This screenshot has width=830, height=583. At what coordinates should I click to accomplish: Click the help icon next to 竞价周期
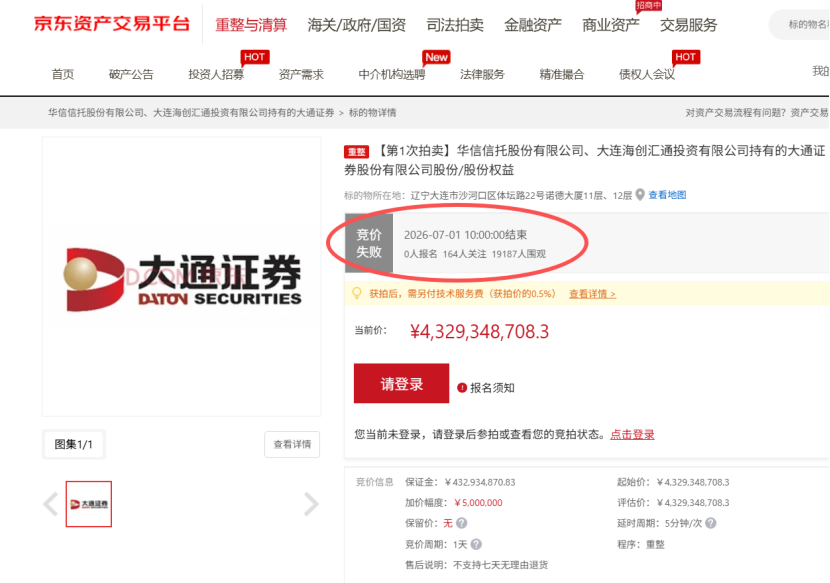pyautogui.click(x=476, y=544)
